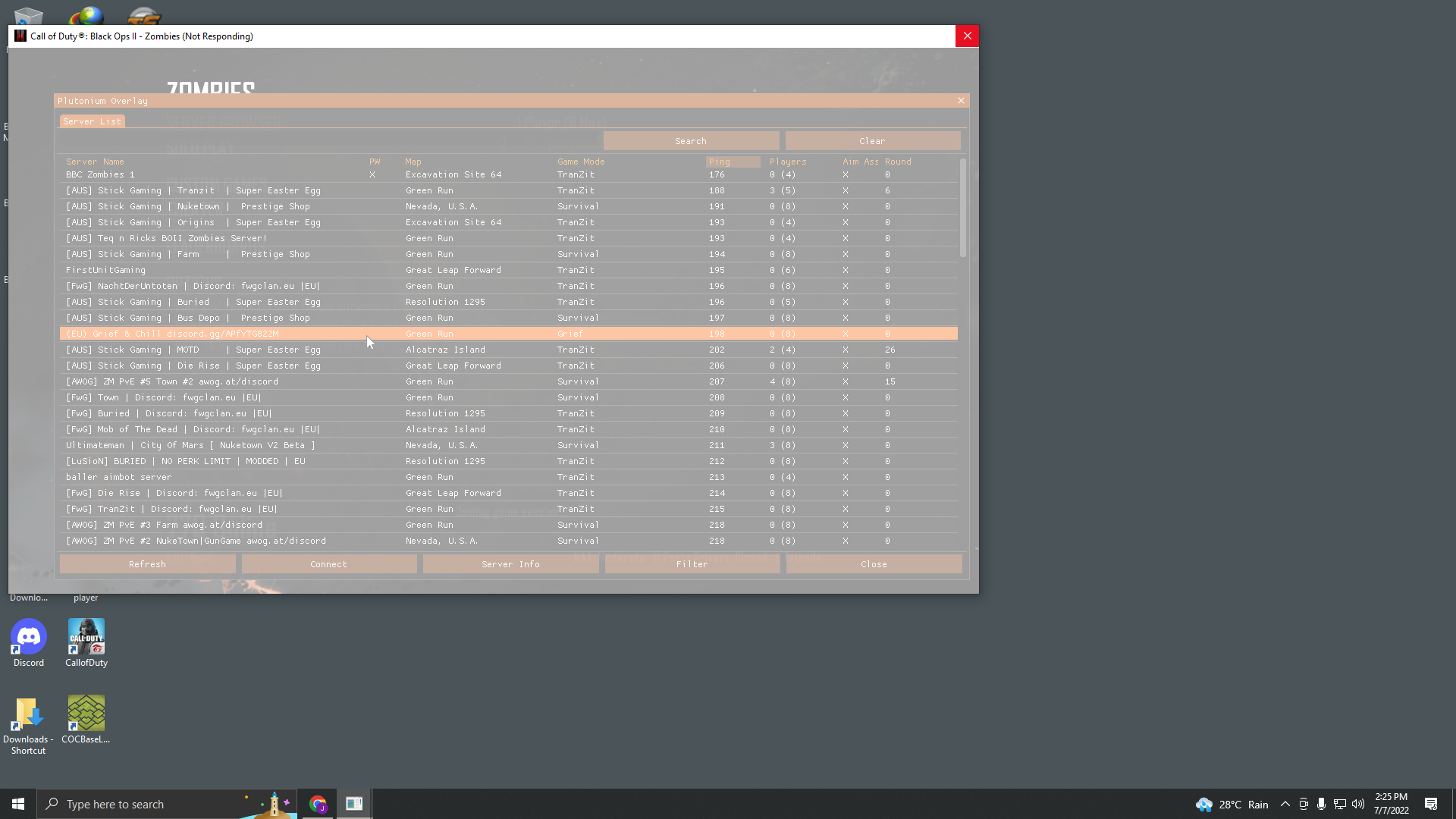Click the microphone tray icon

coord(1321,804)
